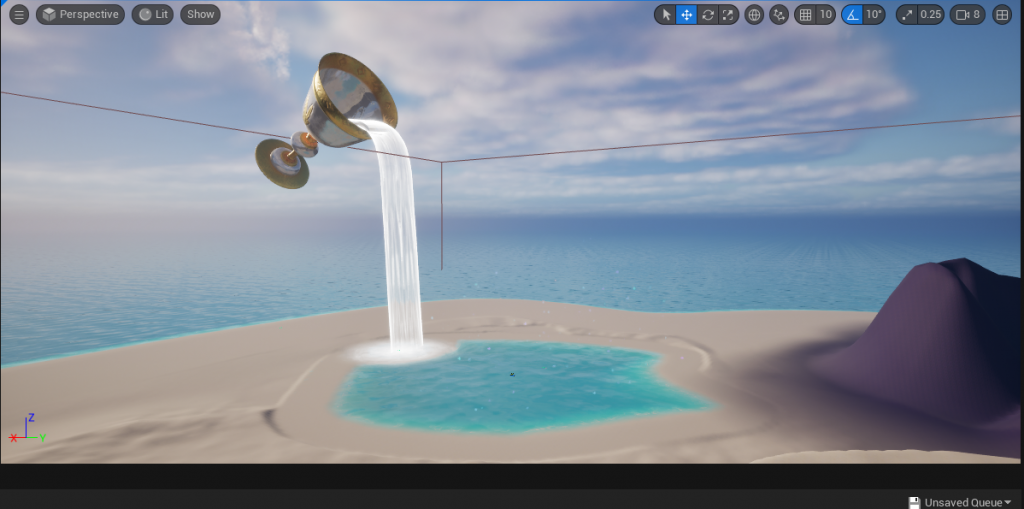Open camera speed setting 8

[968, 14]
